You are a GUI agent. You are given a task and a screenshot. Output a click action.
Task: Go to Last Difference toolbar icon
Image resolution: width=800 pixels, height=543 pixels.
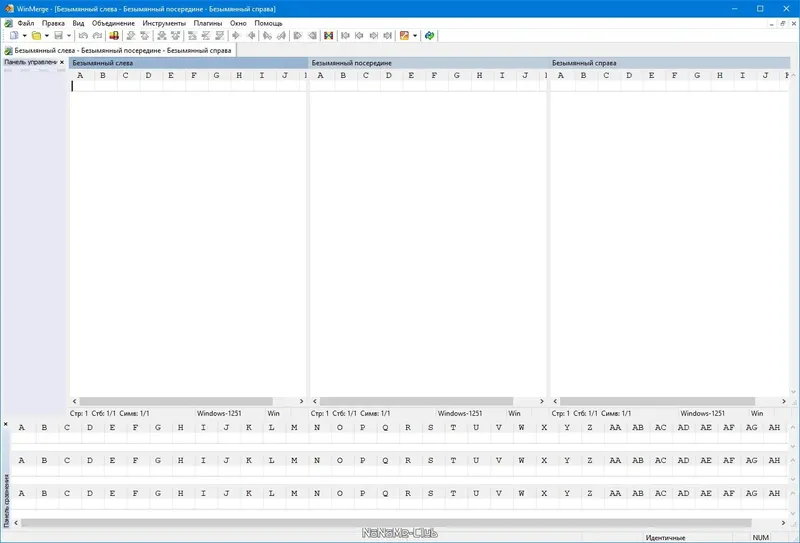tap(220, 36)
